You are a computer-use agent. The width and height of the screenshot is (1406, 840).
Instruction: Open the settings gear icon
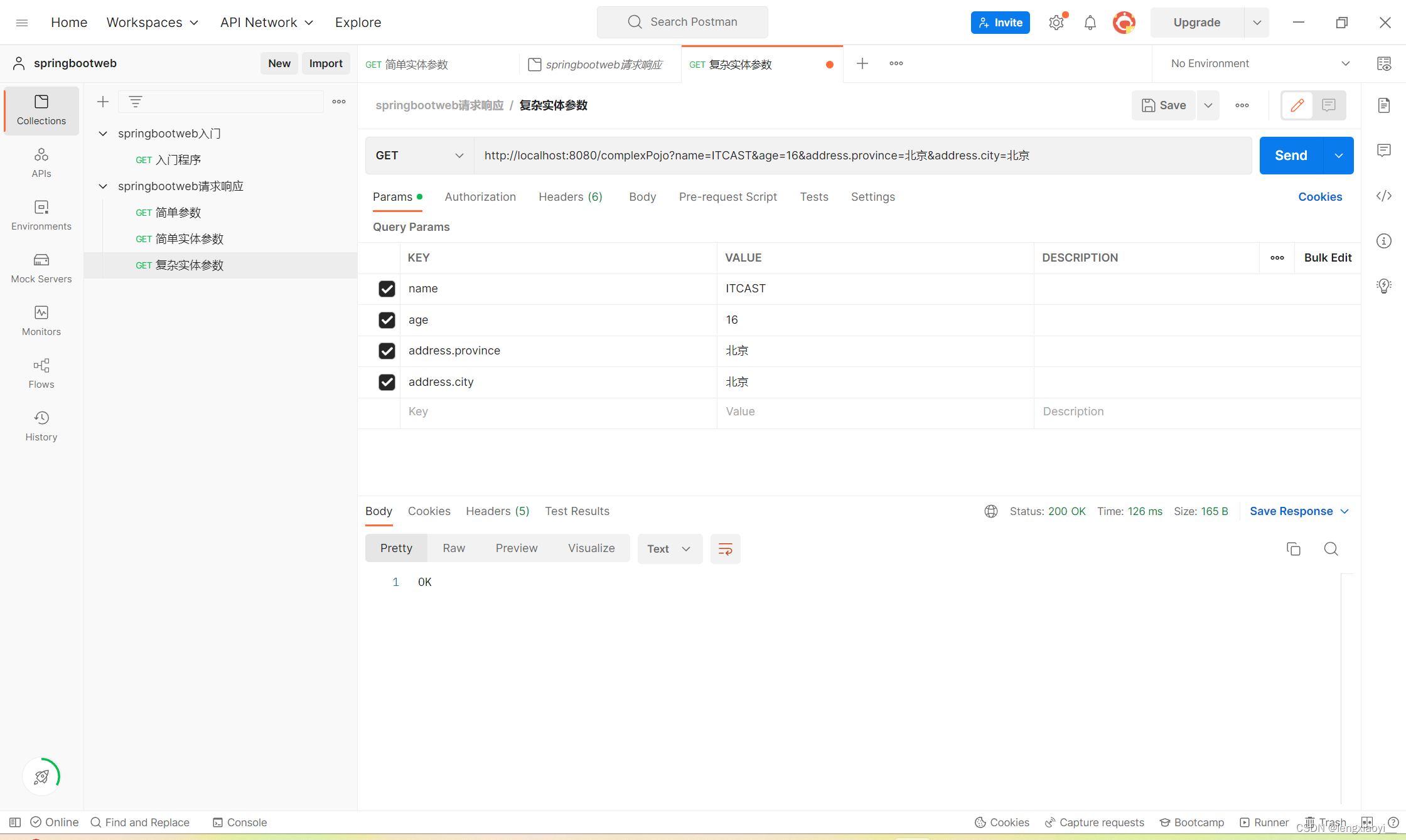pos(1056,23)
